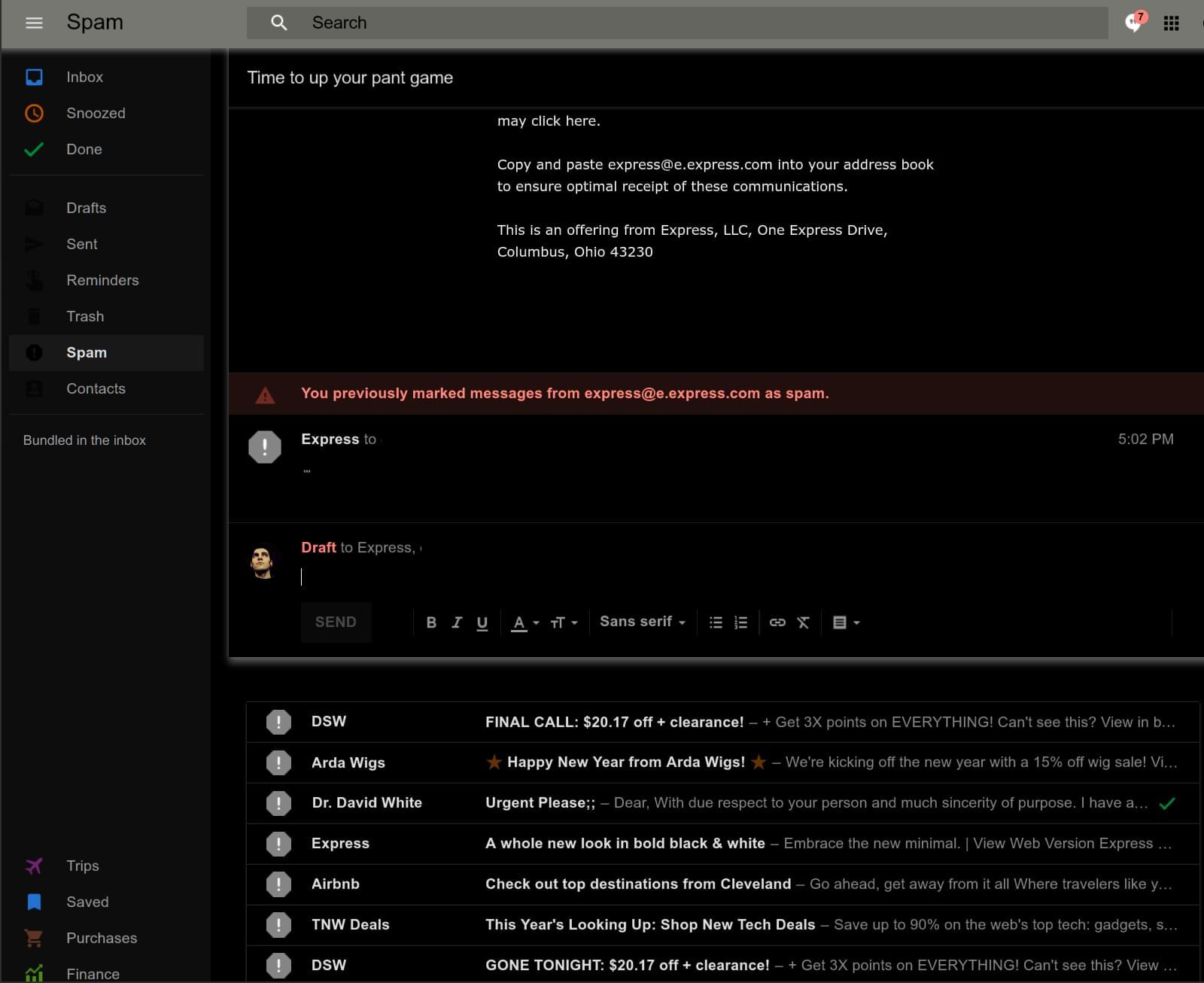1204x983 pixels.
Task: Click the Trips airplane icon
Action: [x=35, y=866]
